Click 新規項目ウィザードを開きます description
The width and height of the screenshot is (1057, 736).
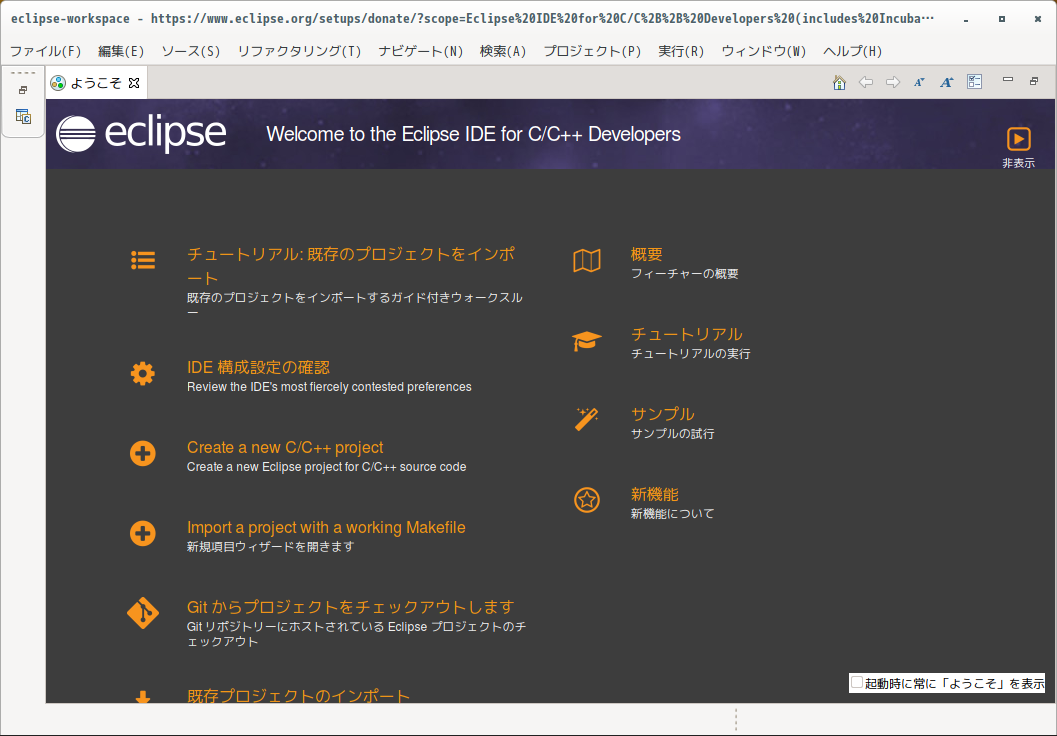[x=270, y=547]
